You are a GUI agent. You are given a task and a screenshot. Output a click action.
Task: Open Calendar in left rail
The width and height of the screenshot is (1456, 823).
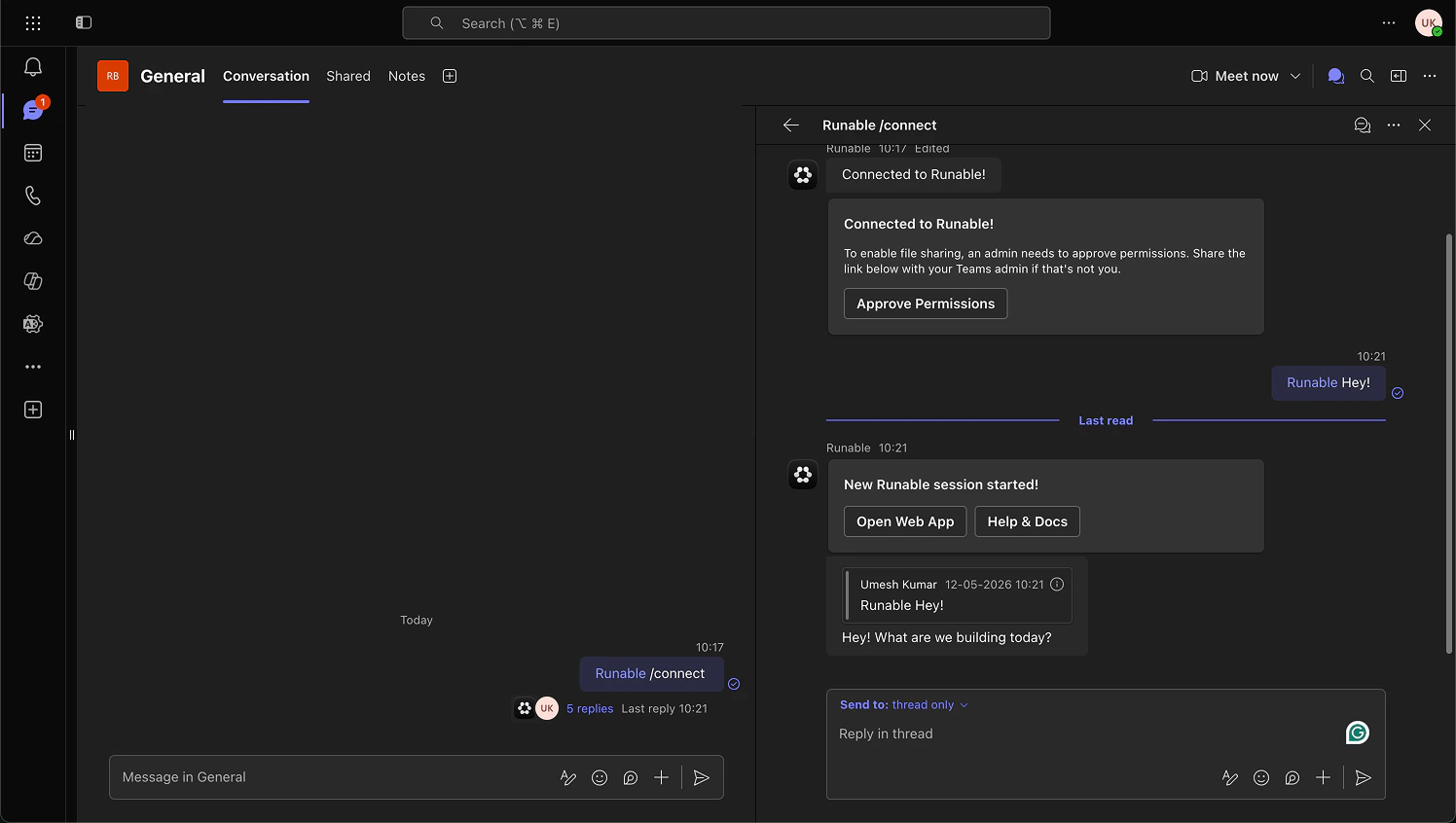point(33,153)
